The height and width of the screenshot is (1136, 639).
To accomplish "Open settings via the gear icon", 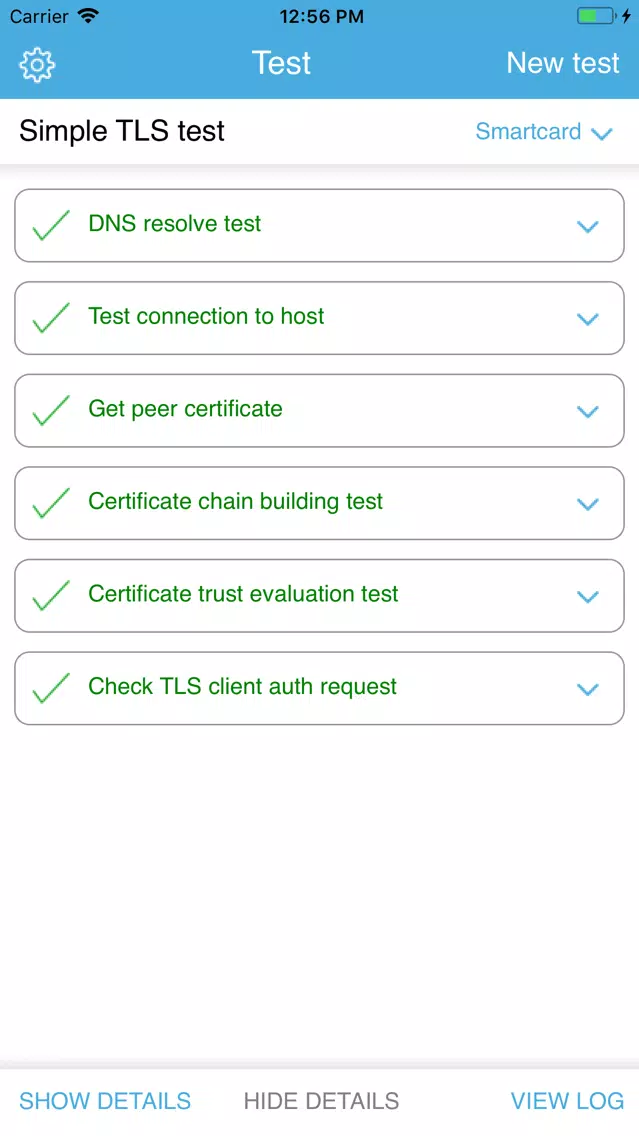I will coord(37,64).
